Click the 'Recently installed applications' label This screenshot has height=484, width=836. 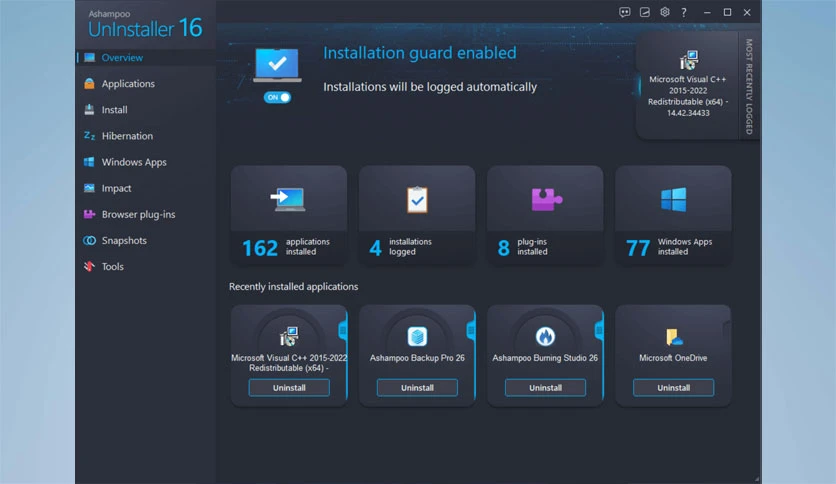[x=293, y=287]
